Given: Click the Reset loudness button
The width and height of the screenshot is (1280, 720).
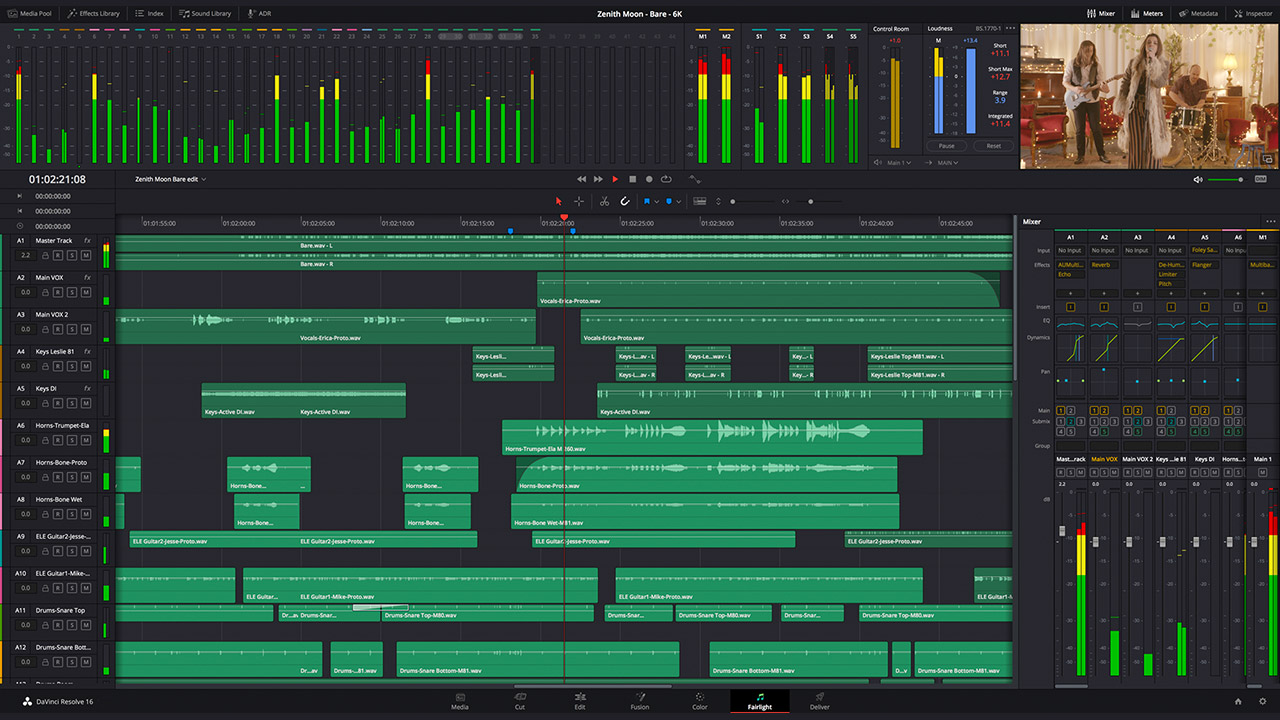Looking at the screenshot, I should point(993,146).
